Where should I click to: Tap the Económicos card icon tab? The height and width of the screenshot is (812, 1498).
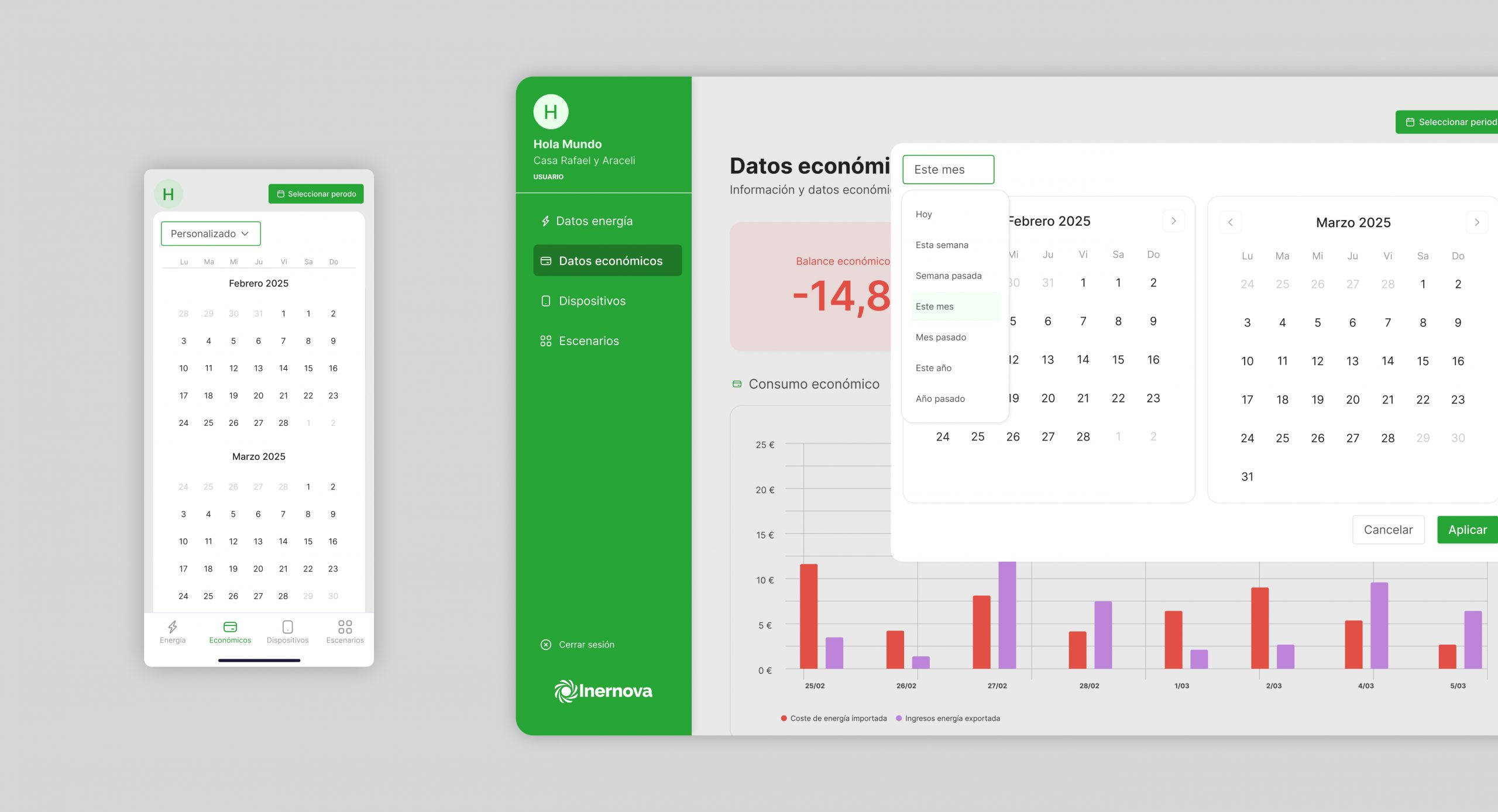pos(230,627)
